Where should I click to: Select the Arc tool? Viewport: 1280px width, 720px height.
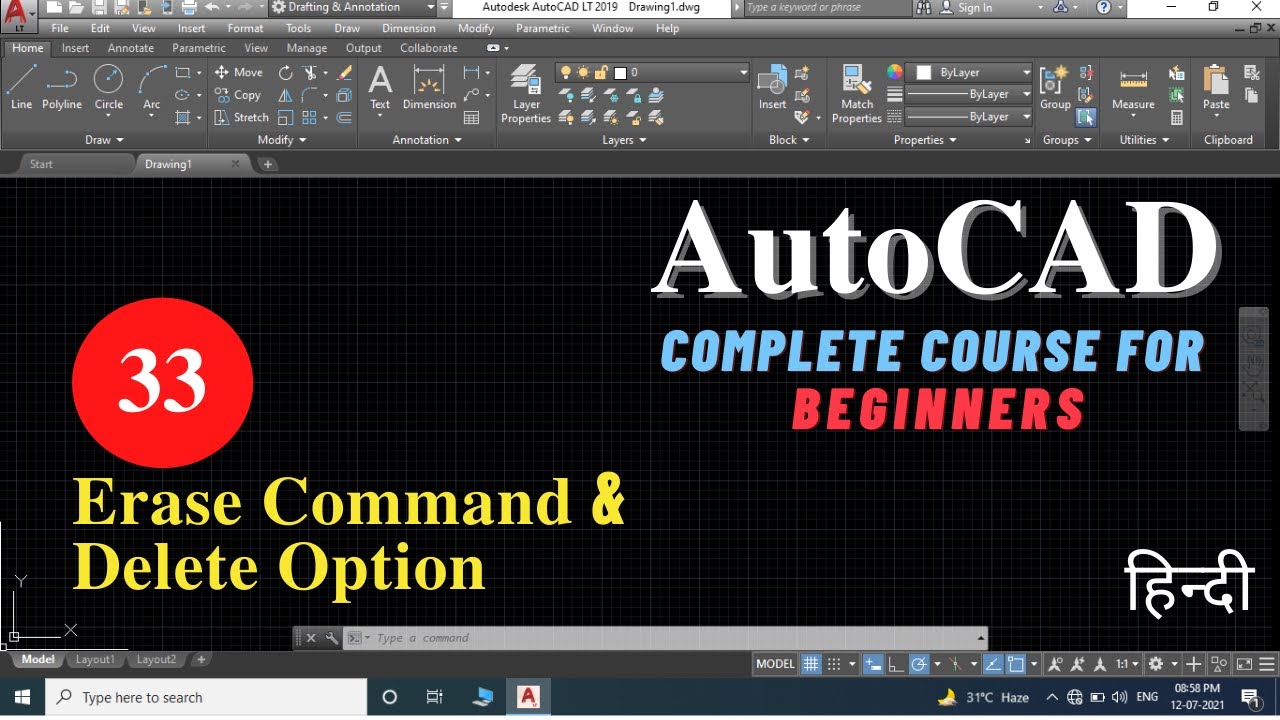pyautogui.click(x=151, y=88)
